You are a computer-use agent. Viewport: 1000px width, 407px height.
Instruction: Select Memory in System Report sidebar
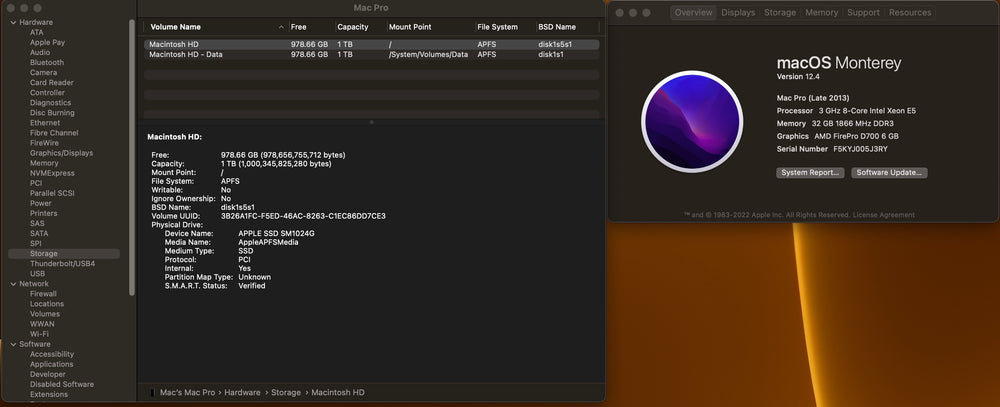pos(44,163)
